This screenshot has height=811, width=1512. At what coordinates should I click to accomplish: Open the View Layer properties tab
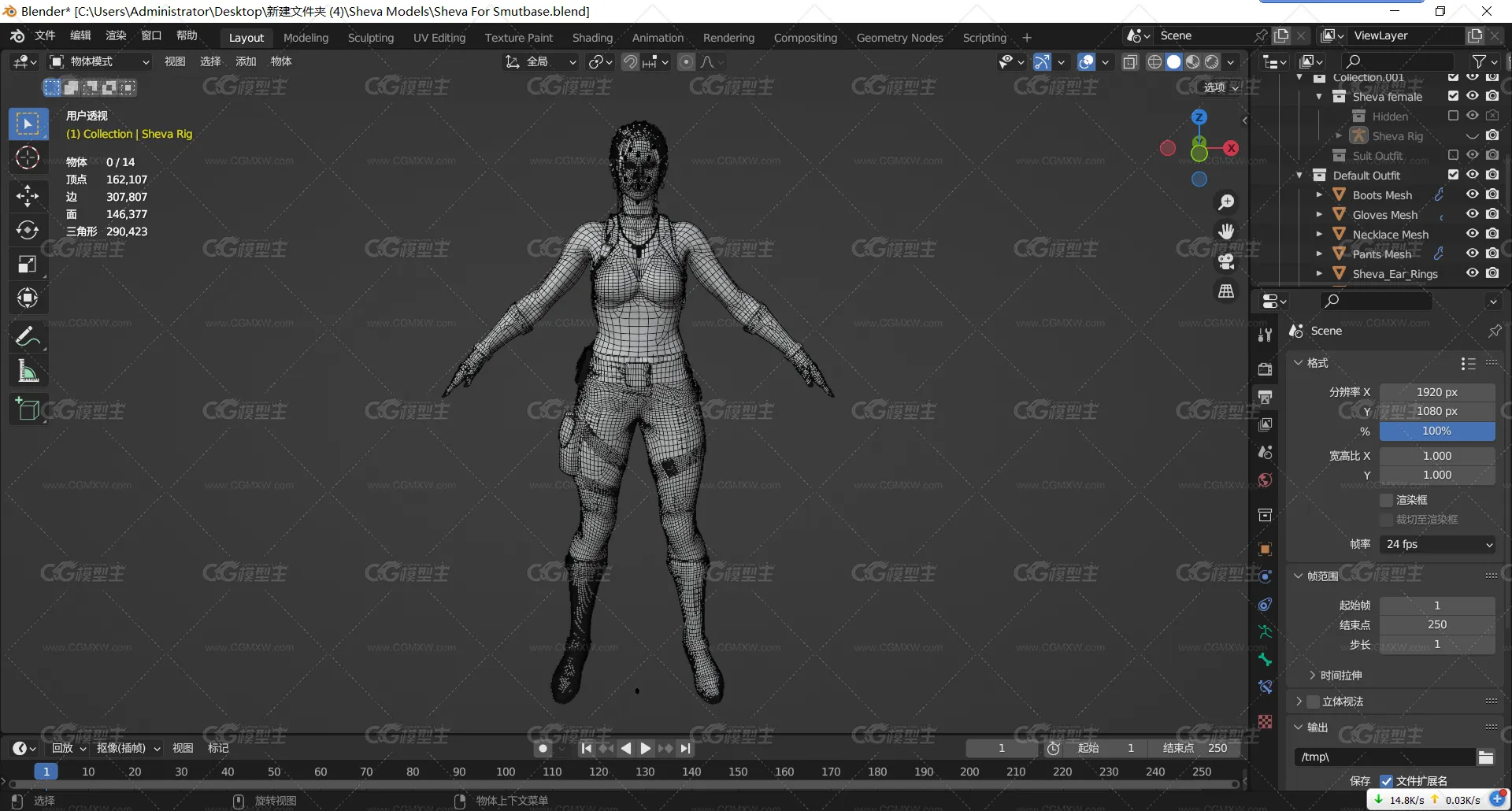click(x=1265, y=424)
